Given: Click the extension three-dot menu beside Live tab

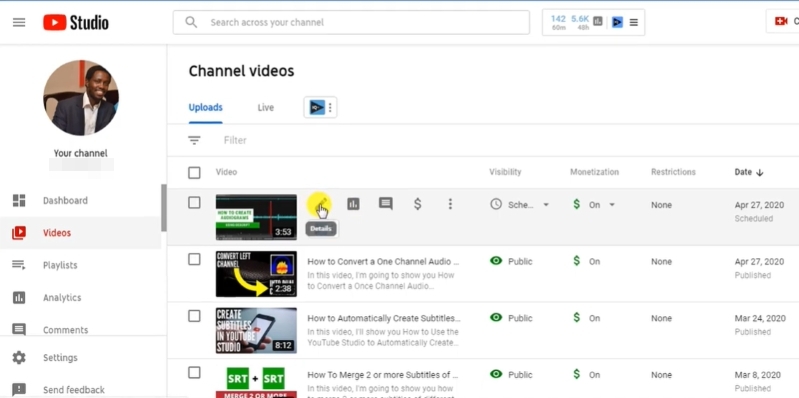Looking at the screenshot, I should tap(330, 108).
